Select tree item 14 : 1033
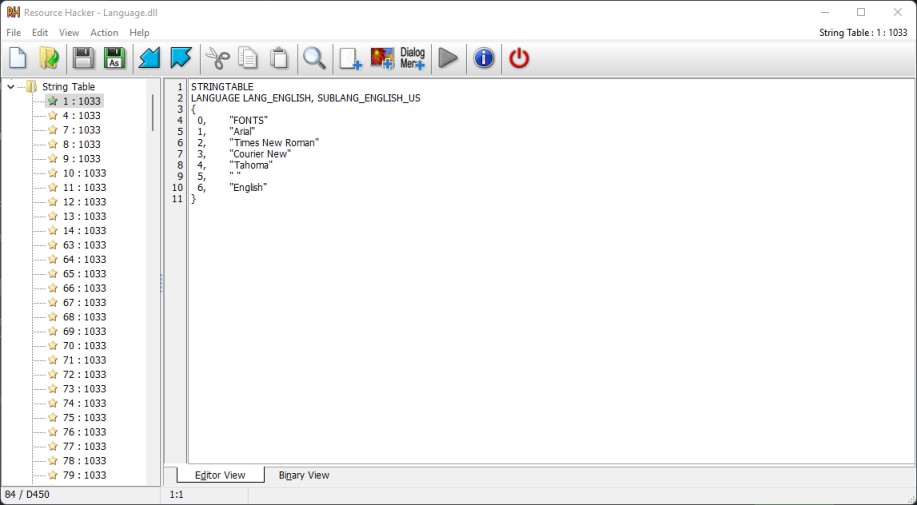The height and width of the screenshot is (505, 917). pos(84,230)
